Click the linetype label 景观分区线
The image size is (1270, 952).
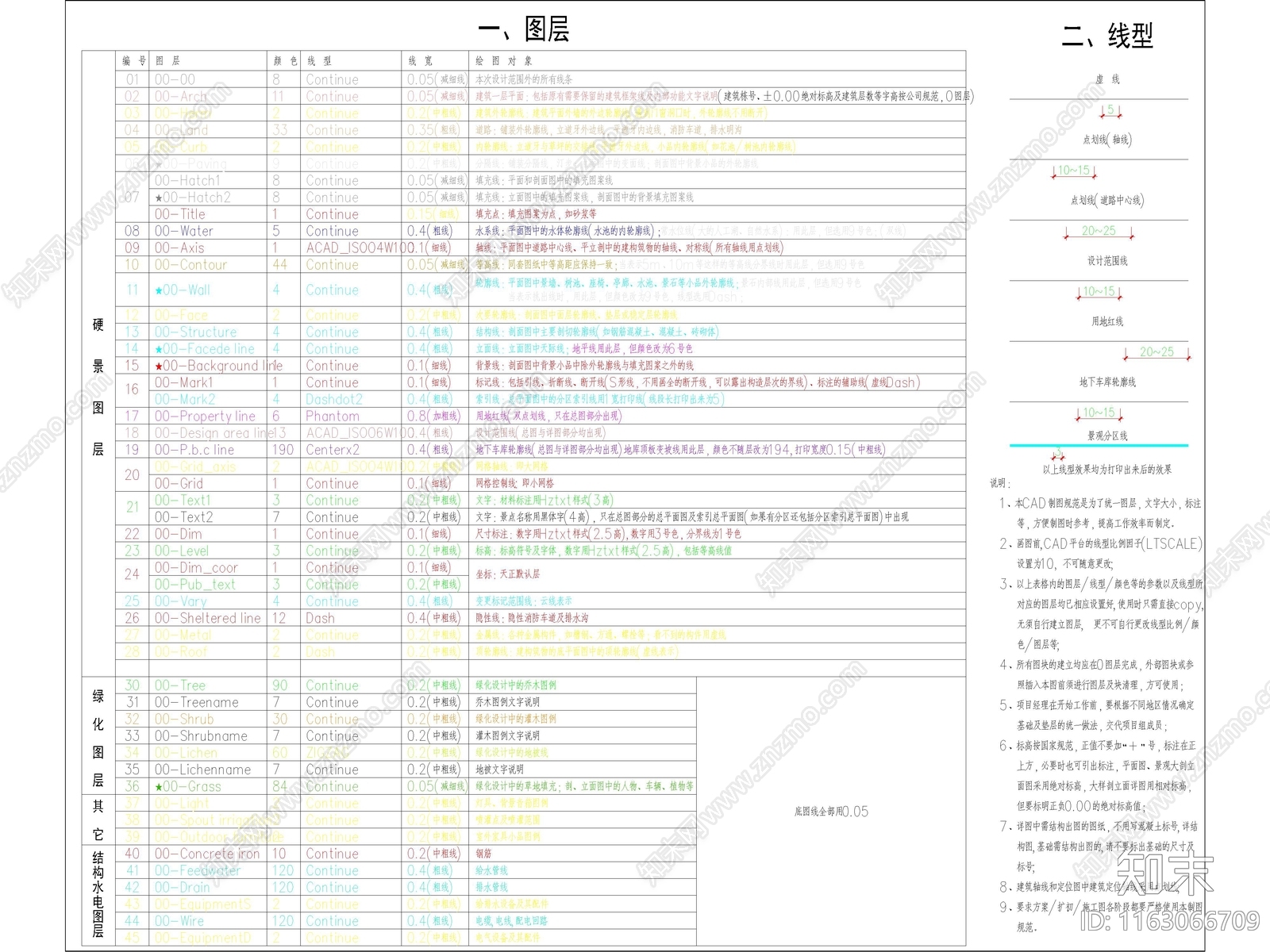click(x=1107, y=436)
